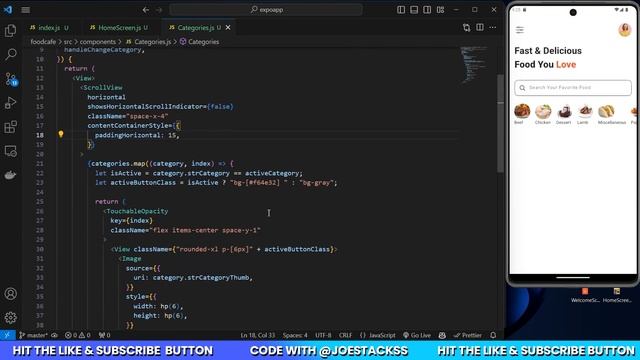Tap the Search Your Favorite Food field
640x360 pixels.
coord(573,88)
